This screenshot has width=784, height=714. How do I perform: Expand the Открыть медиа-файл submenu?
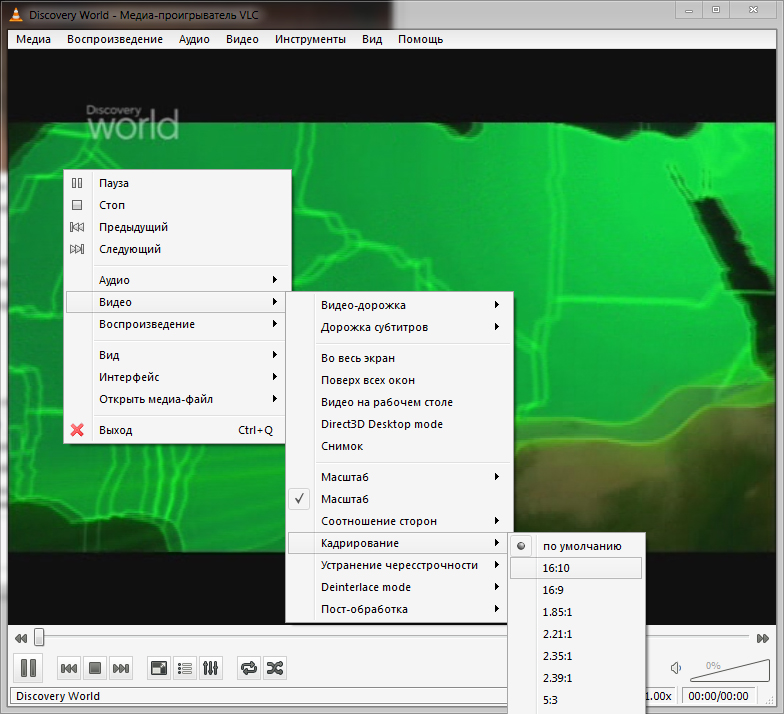pyautogui.click(x=176, y=399)
